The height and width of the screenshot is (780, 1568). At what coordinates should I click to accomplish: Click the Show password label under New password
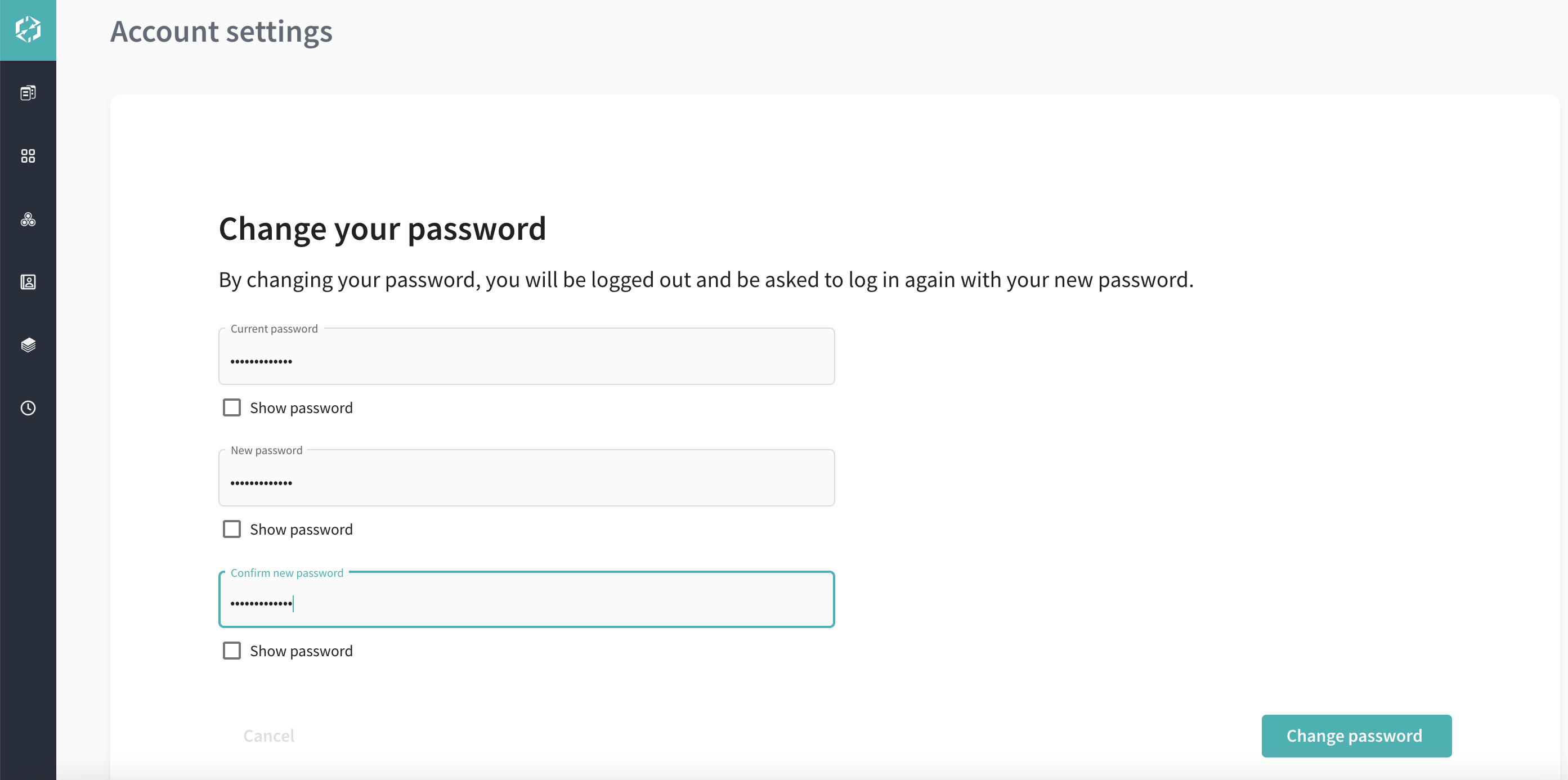301,528
